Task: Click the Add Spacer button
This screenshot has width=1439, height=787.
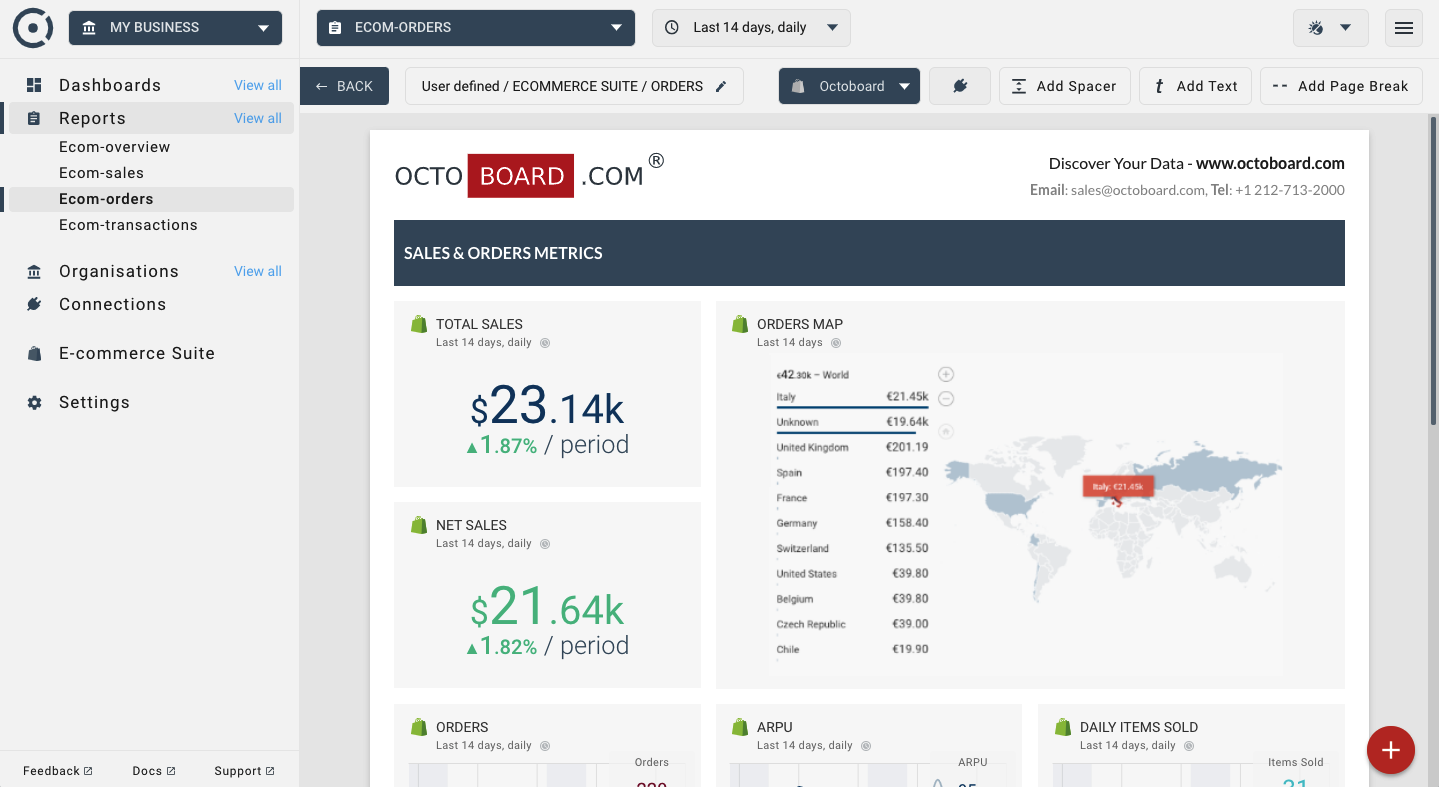Action: coord(1065,86)
